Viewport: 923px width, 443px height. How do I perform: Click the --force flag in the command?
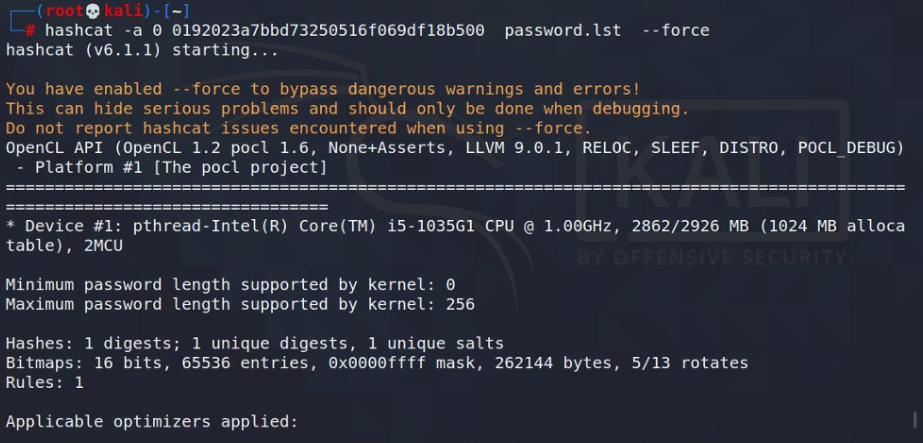676,31
